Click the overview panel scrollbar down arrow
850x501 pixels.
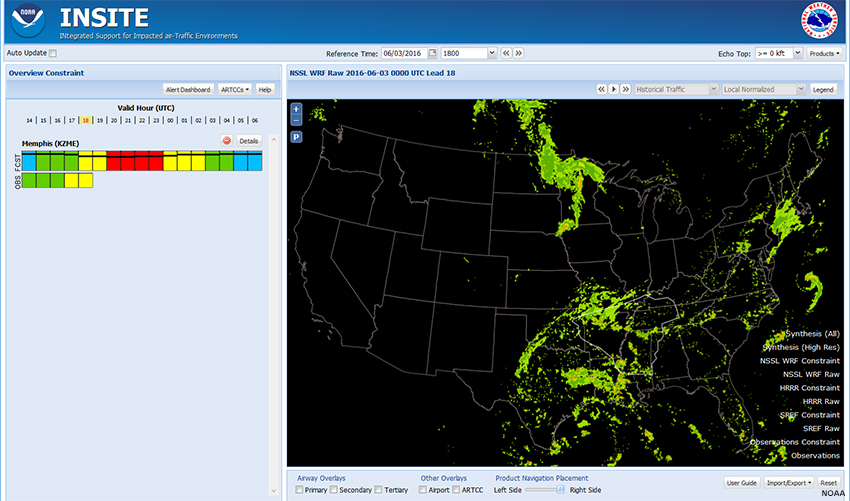(x=274, y=491)
